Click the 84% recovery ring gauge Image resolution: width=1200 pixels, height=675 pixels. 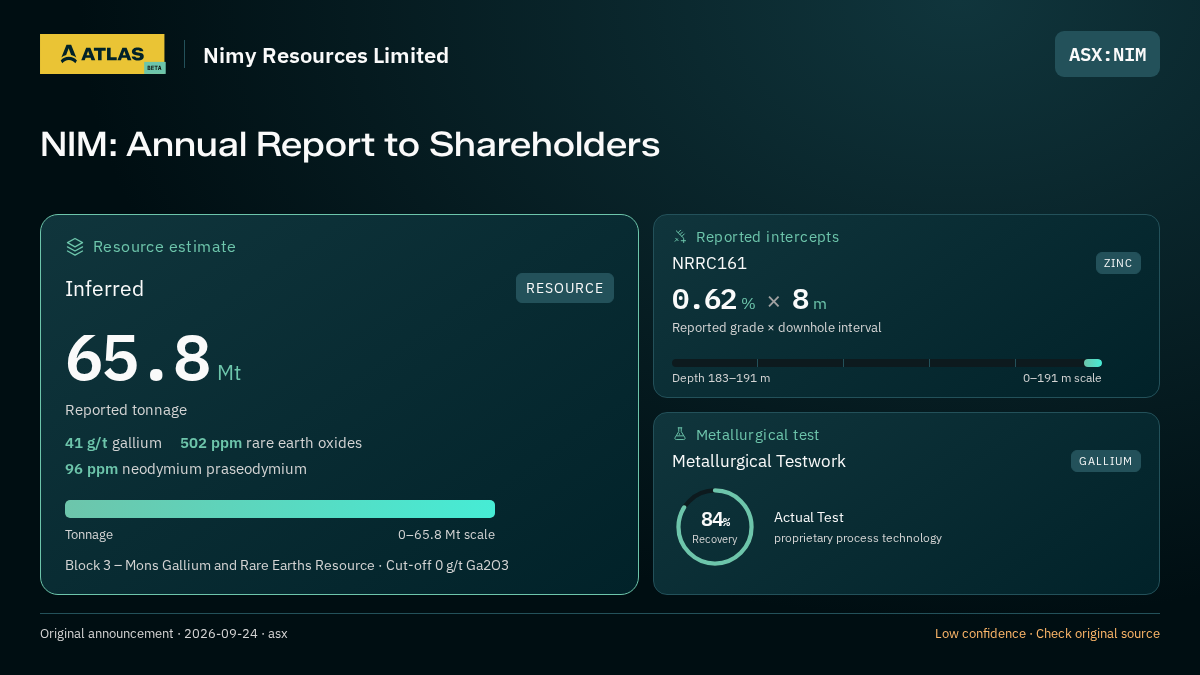(715, 527)
